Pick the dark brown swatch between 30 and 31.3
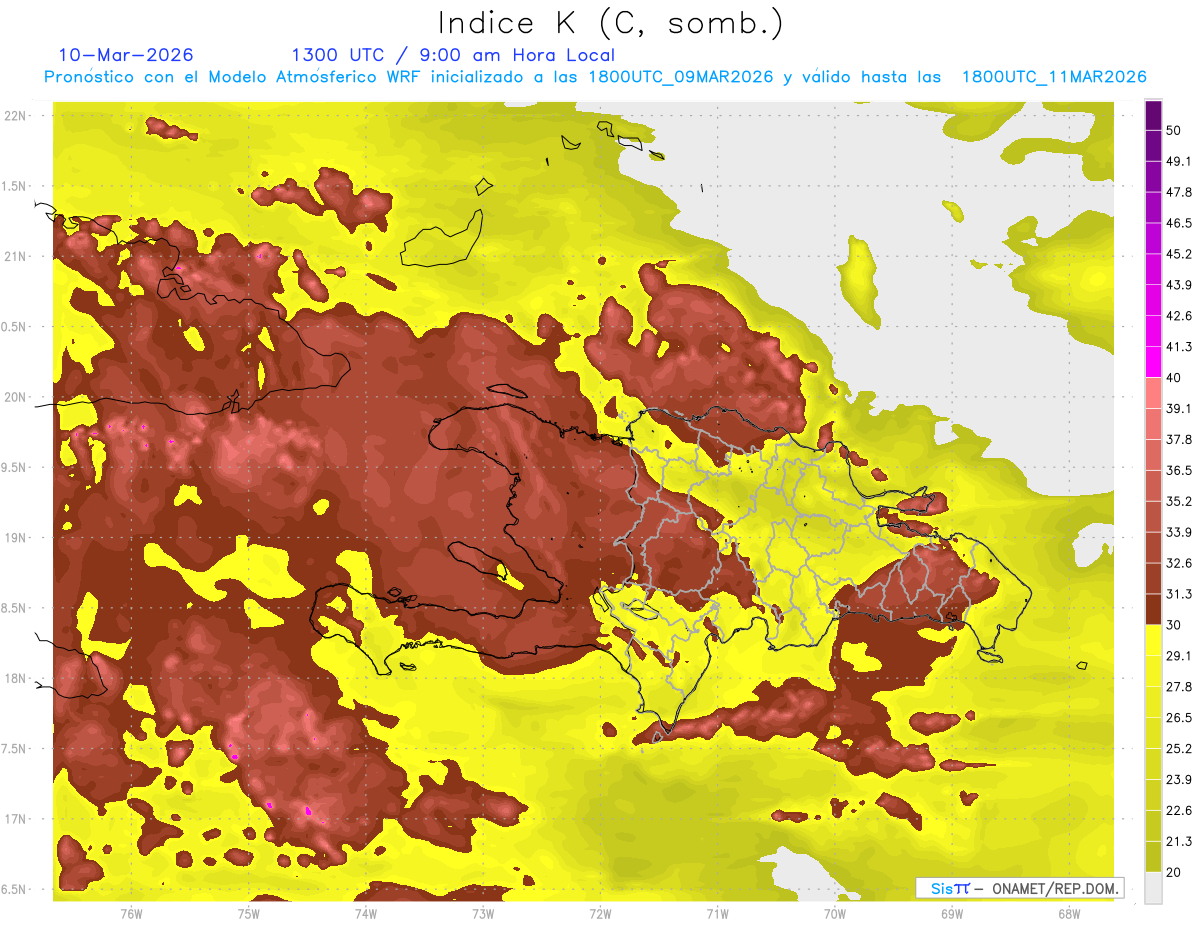The height and width of the screenshot is (927, 1200). (x=1153, y=609)
